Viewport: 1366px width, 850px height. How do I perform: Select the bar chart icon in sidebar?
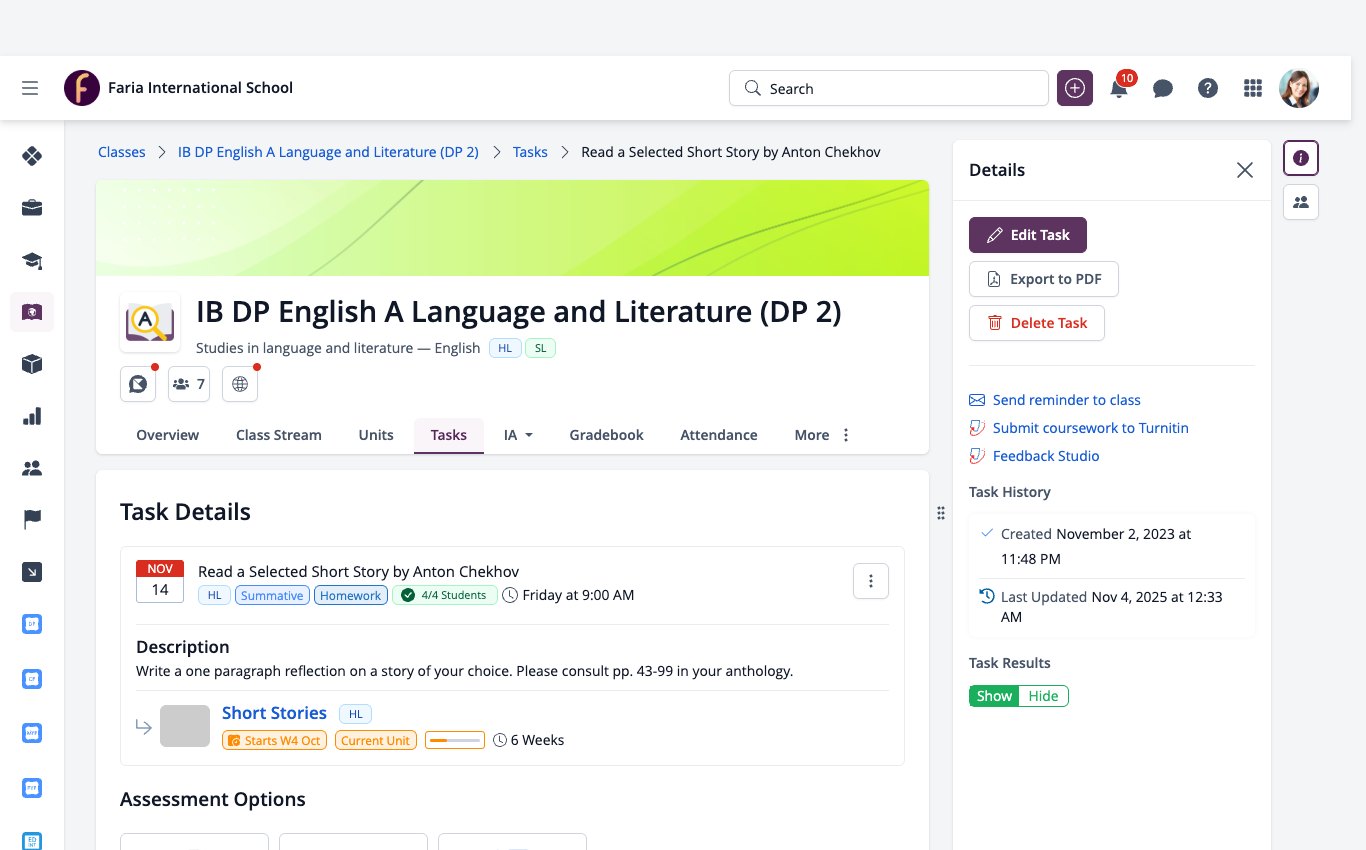32,416
